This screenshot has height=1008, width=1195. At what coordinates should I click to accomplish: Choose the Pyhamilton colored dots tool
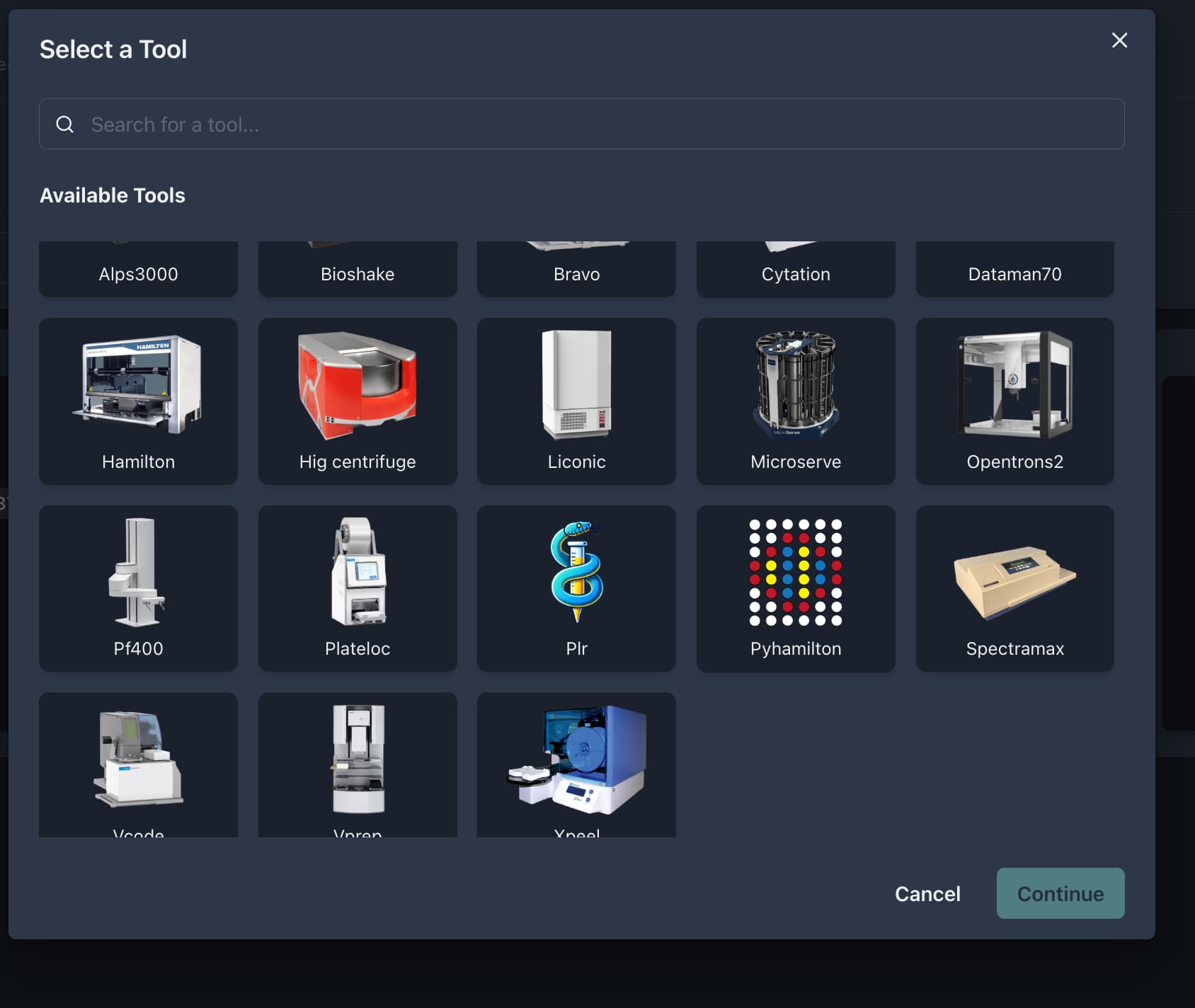point(796,588)
